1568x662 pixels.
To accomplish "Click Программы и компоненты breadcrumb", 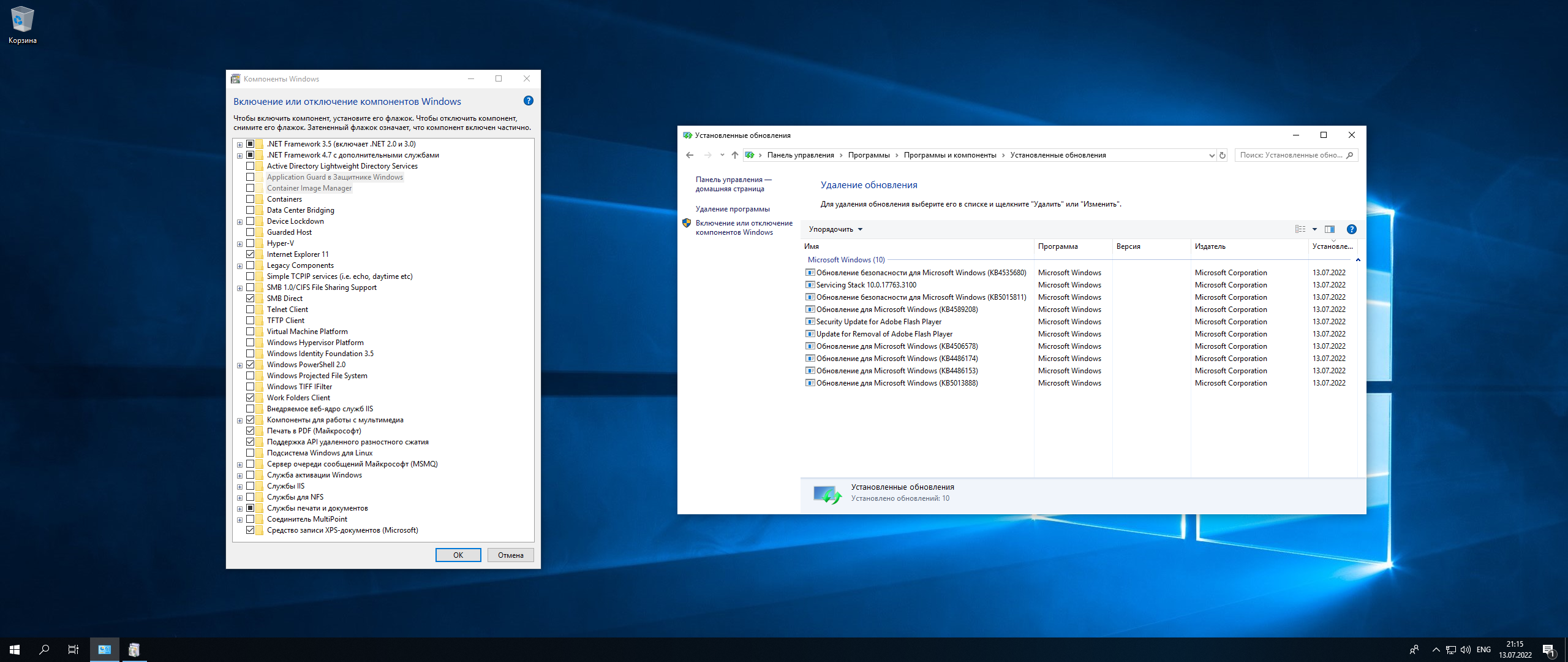I will pyautogui.click(x=950, y=155).
